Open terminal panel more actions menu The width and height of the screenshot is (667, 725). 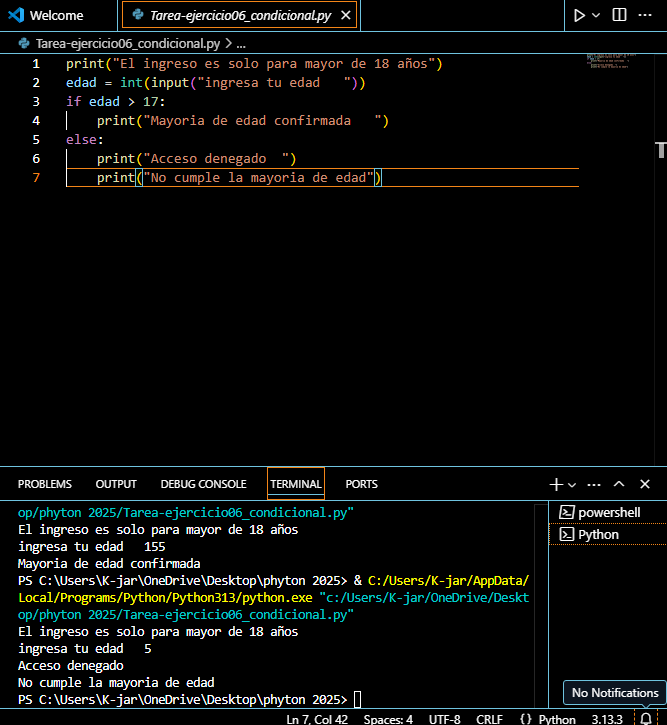[x=594, y=485]
